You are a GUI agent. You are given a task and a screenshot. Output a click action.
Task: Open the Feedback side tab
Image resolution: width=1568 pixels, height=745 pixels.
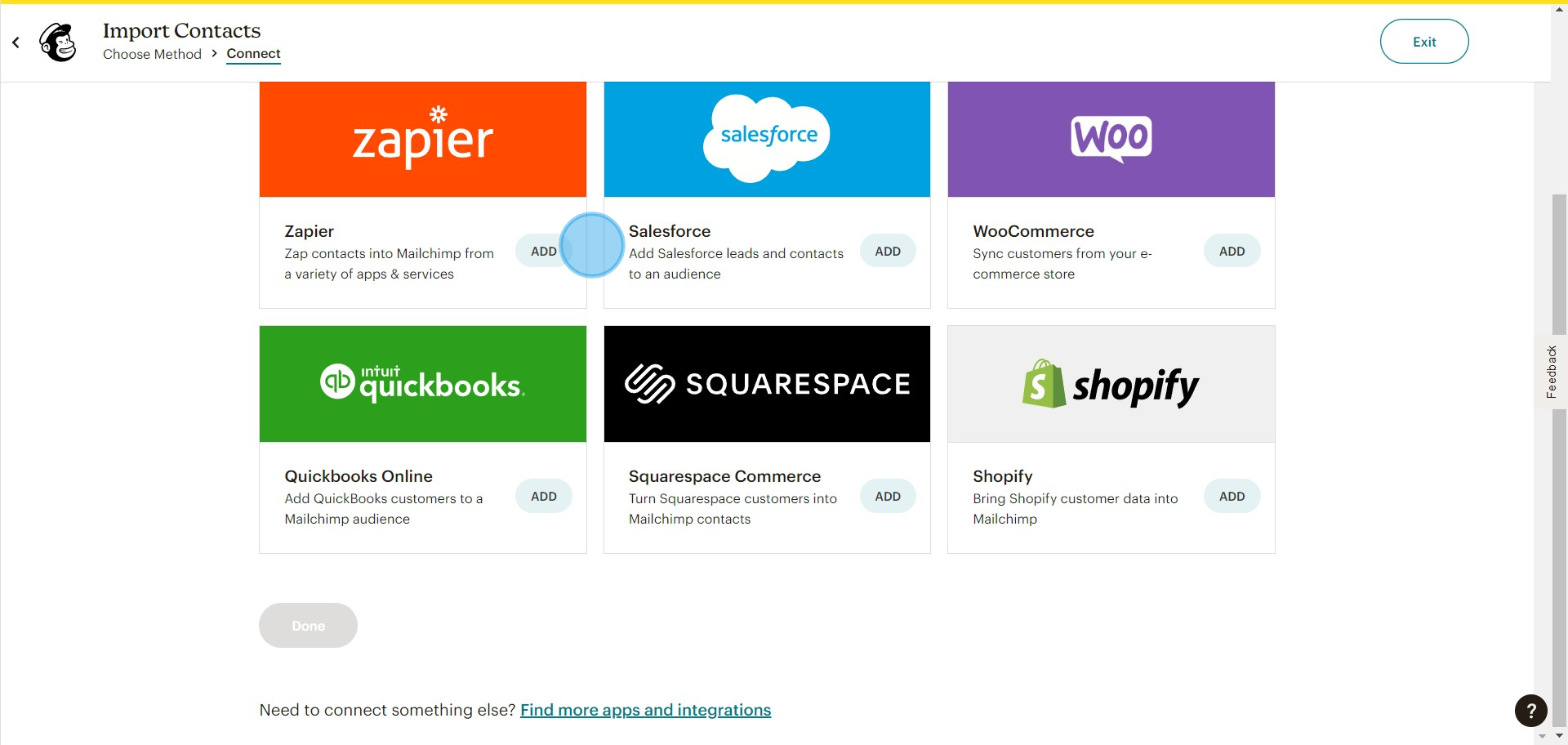(1551, 372)
